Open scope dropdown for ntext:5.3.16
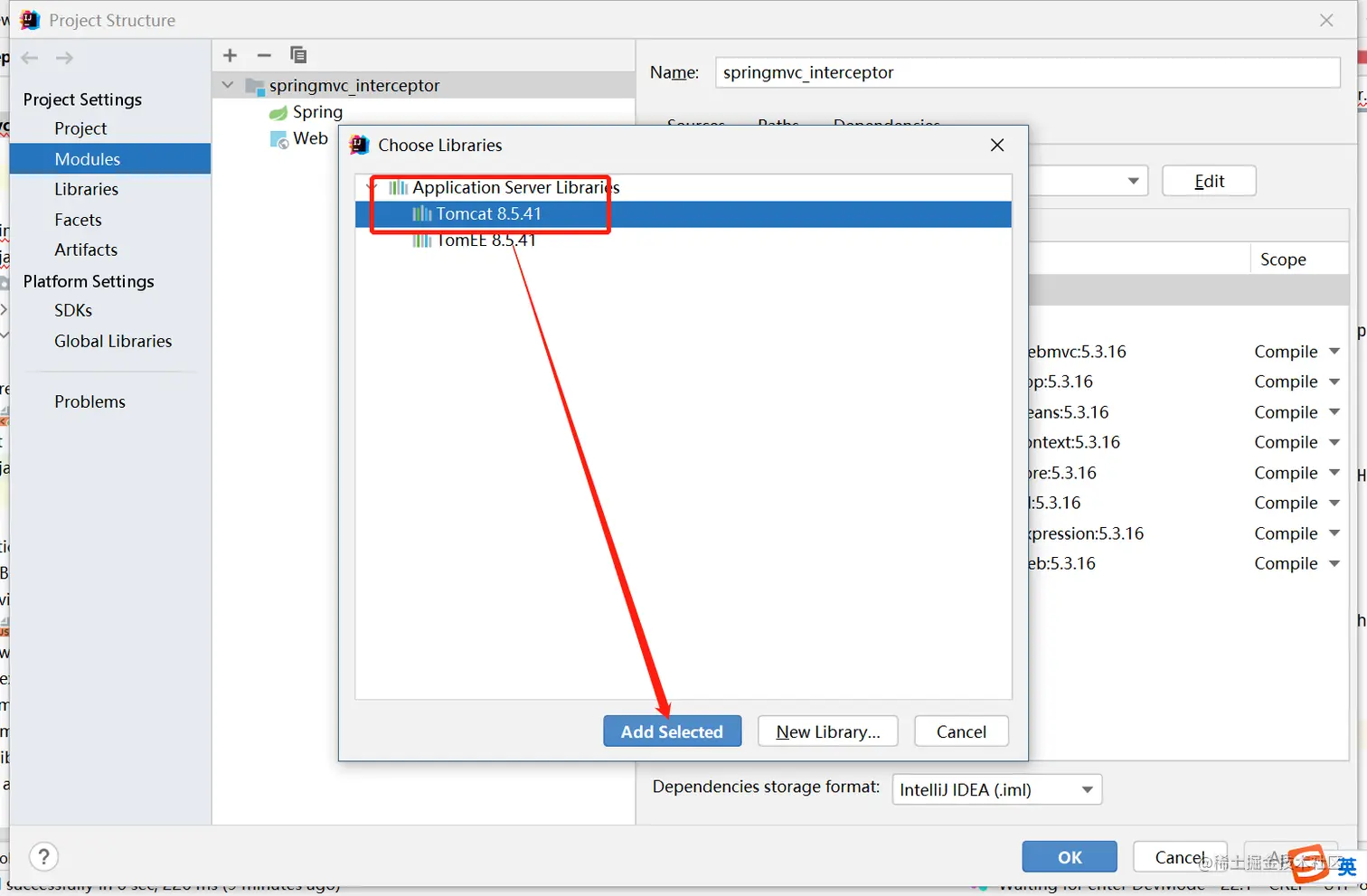 [x=1334, y=442]
